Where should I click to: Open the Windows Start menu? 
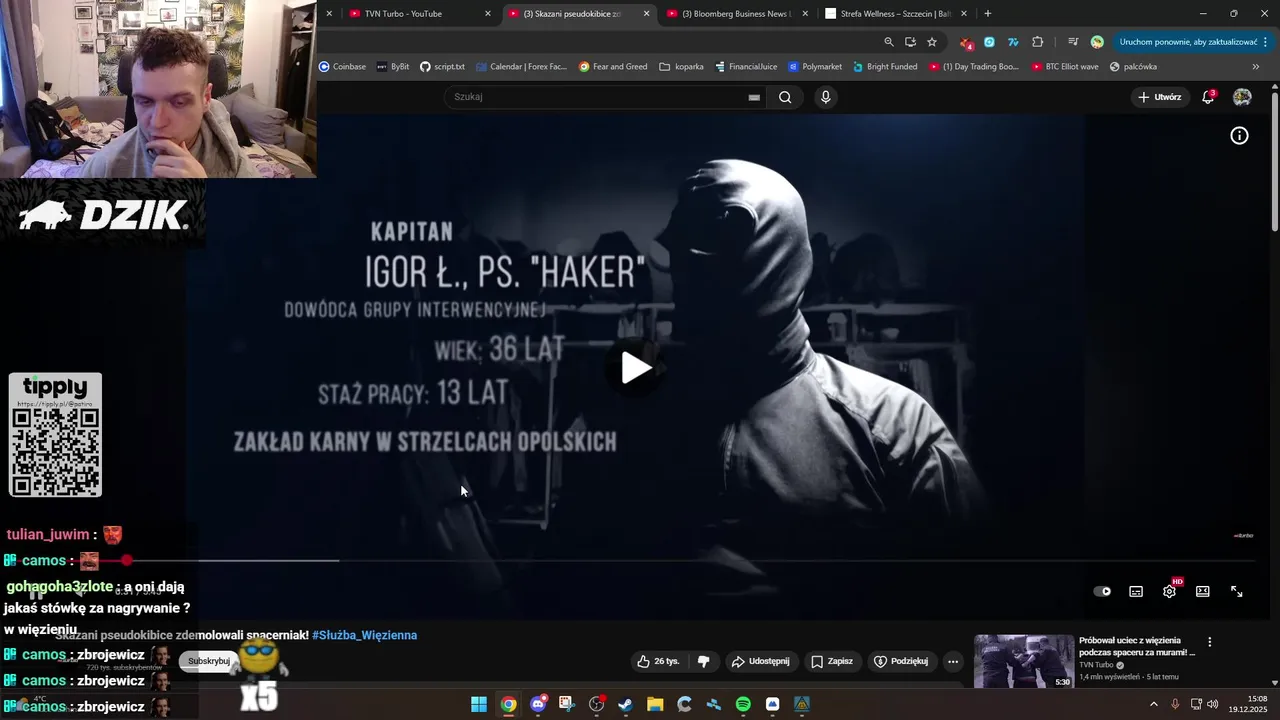coord(479,704)
